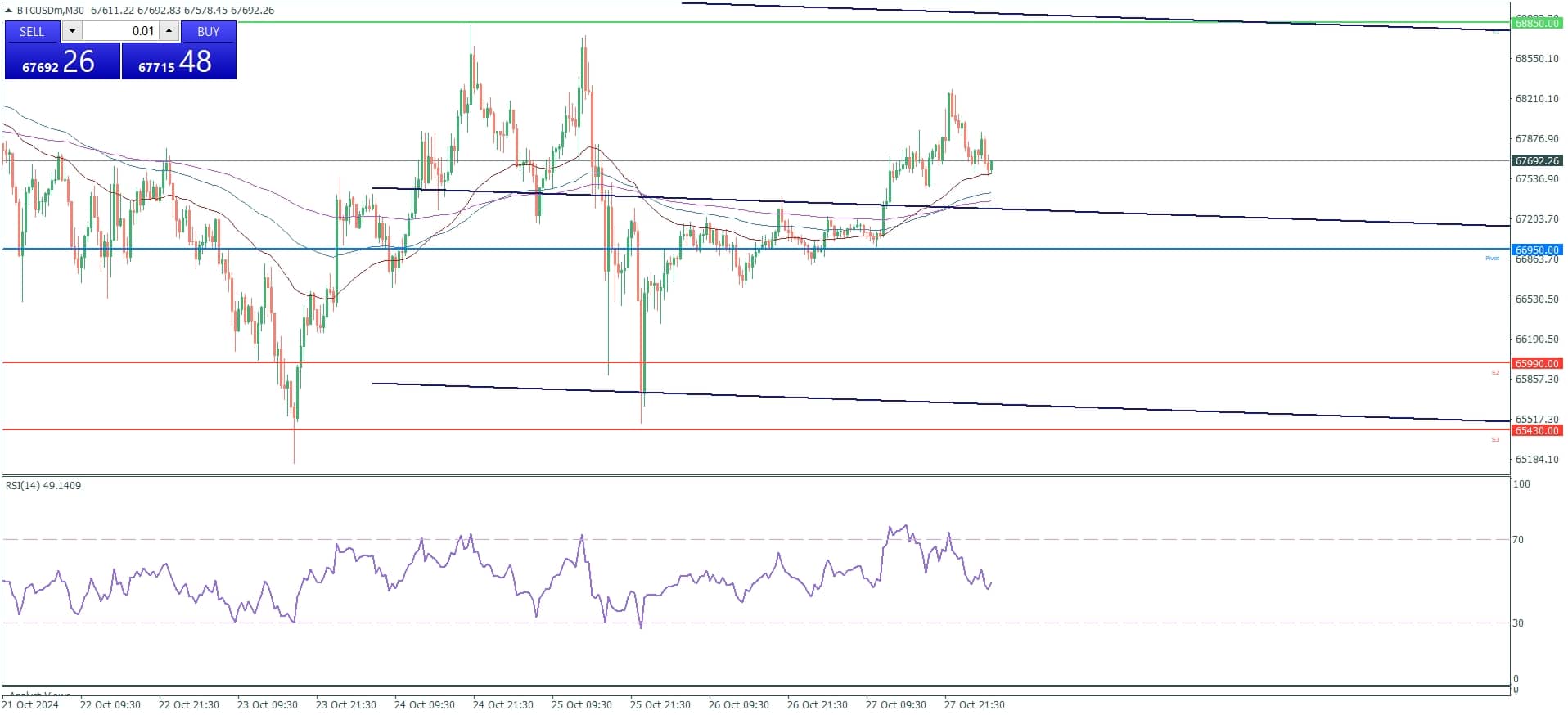
Task: Select the BTCUSDm,M30 chart title text
Action: [x=51, y=11]
